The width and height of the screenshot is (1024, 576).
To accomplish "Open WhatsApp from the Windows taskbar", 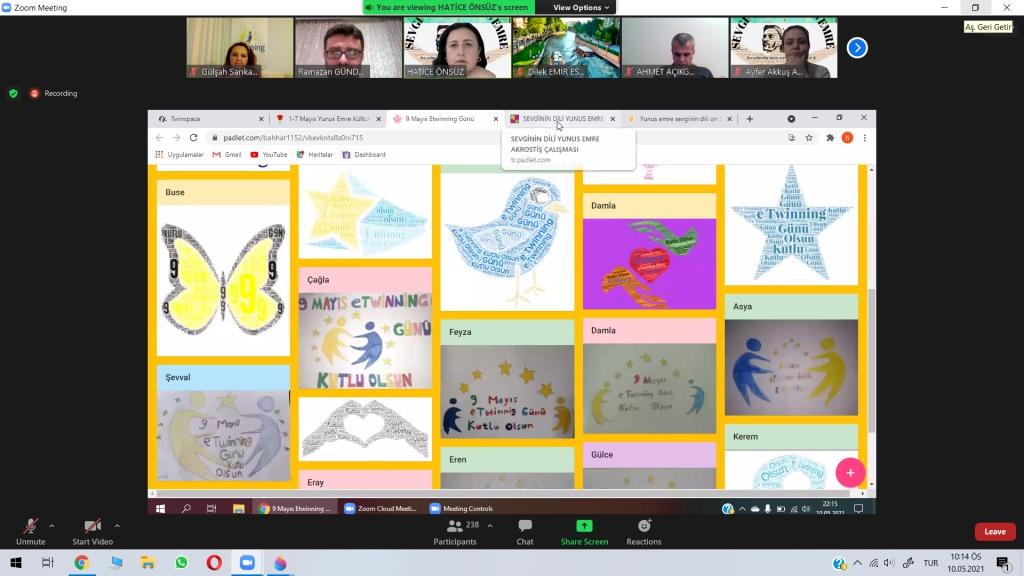I will (x=181, y=563).
